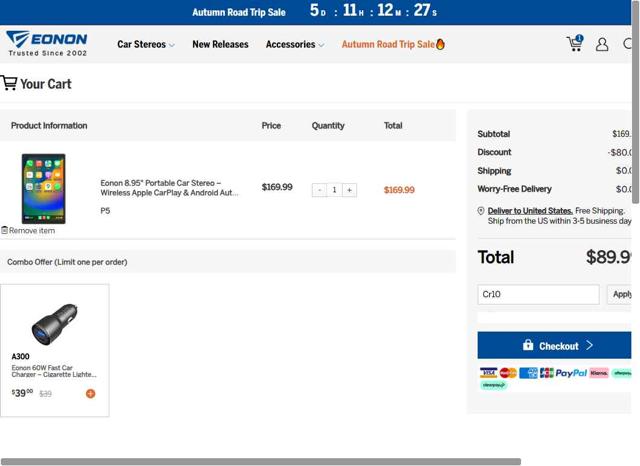Image resolution: width=640 pixels, height=466 pixels.
Task: Click the A300 car charger image
Action: click(x=55, y=324)
